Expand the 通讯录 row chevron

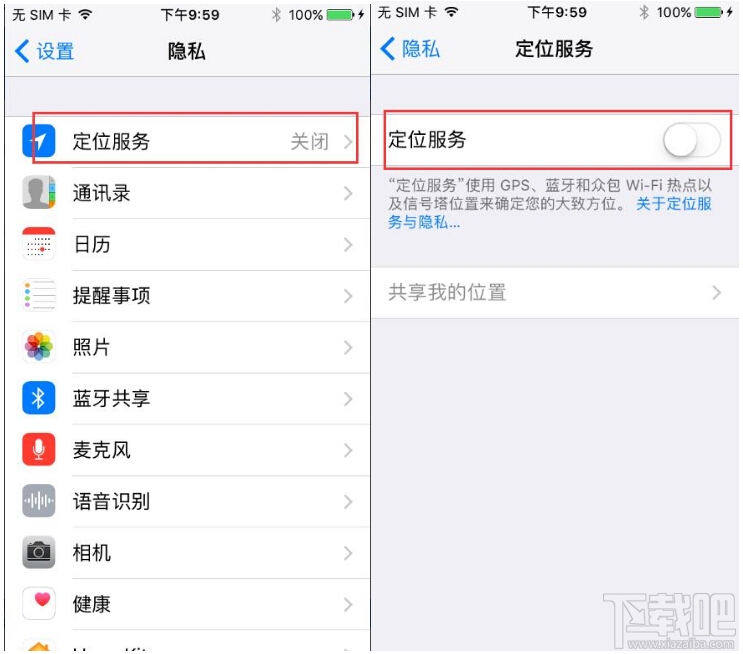[x=348, y=193]
